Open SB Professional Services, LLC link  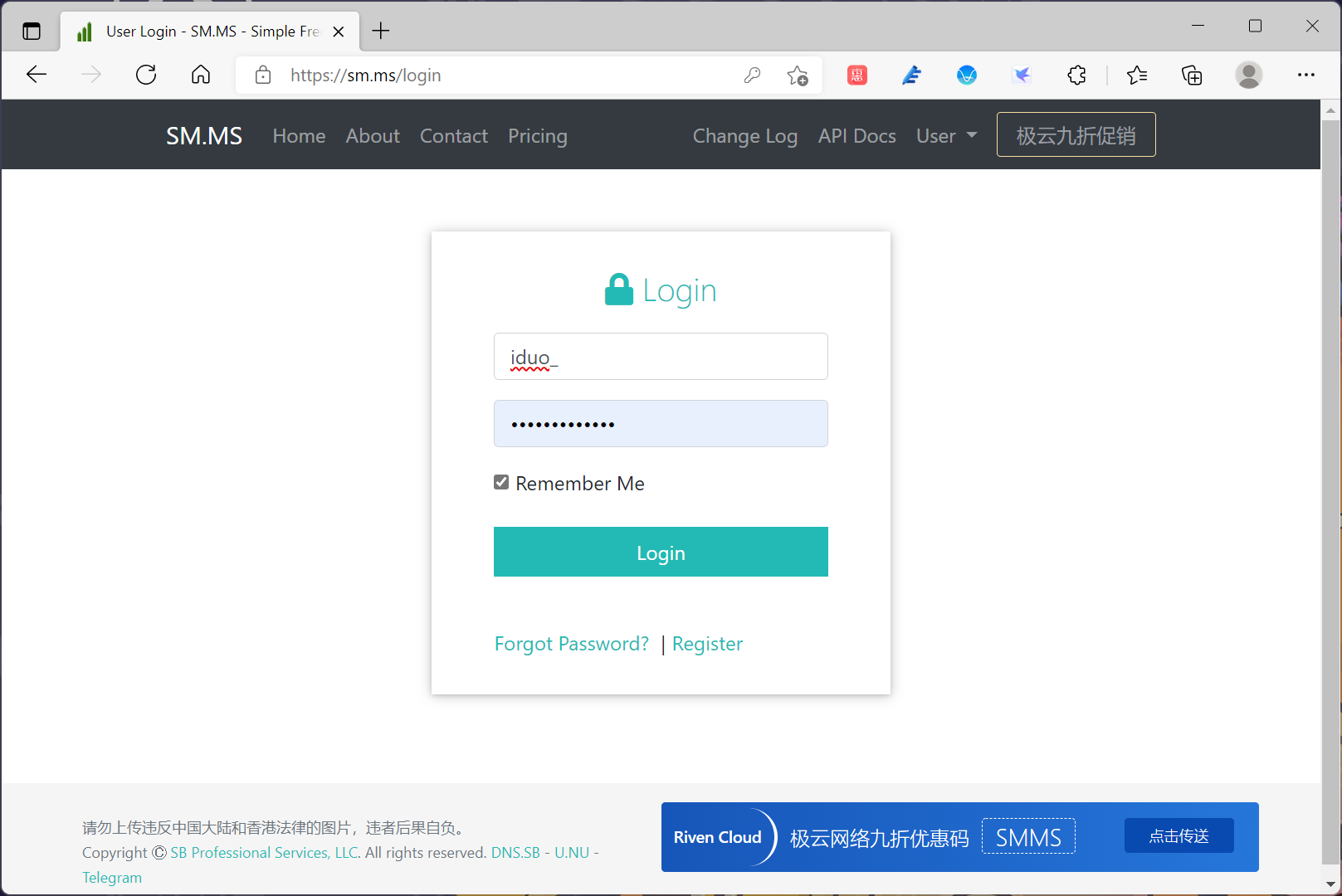tap(265, 853)
